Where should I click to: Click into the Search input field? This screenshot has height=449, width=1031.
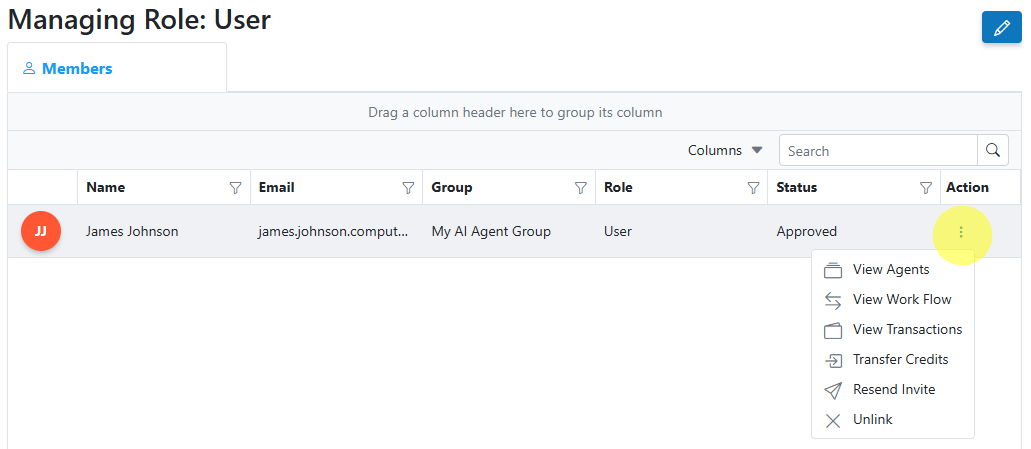click(878, 151)
